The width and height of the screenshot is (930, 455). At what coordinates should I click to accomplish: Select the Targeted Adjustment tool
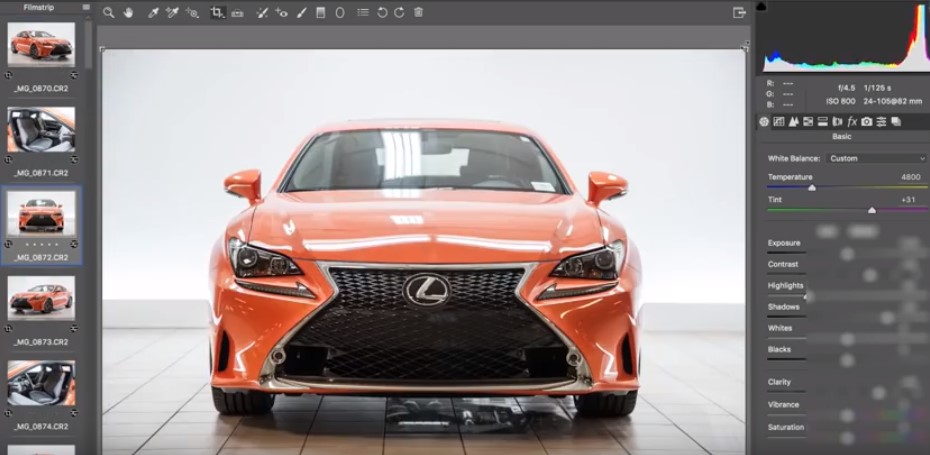point(192,12)
